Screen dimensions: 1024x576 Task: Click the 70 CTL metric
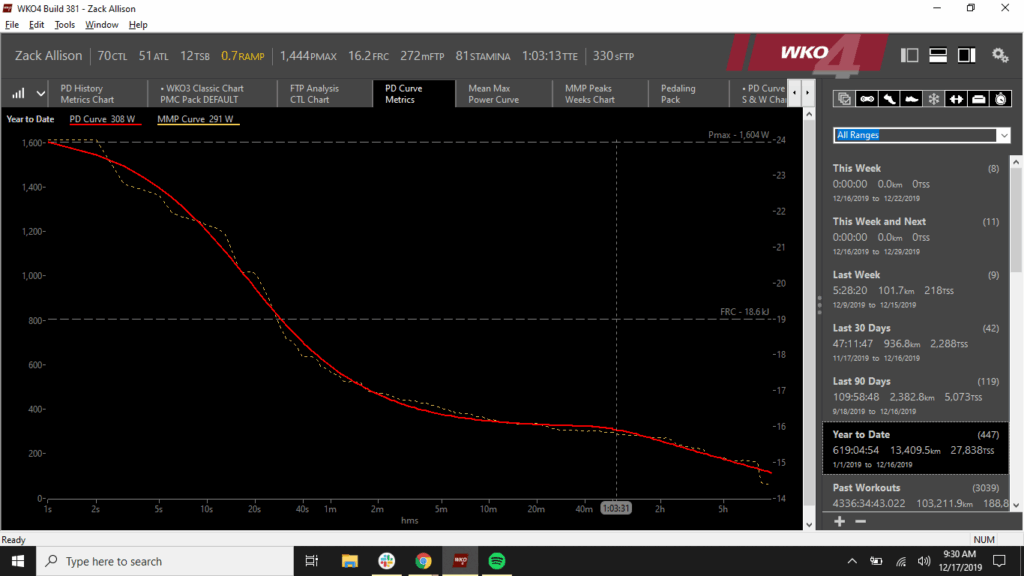[112, 56]
